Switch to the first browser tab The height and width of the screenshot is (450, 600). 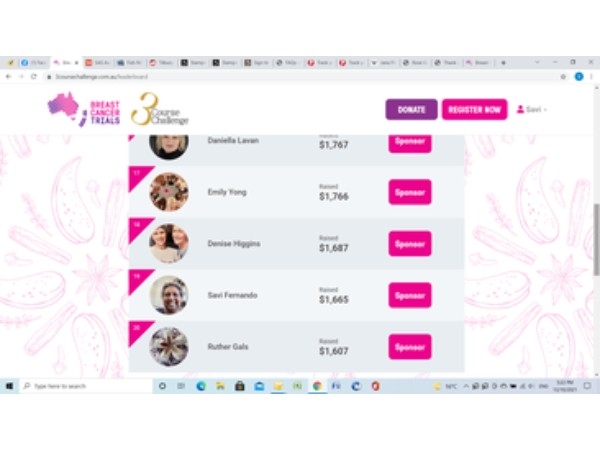[x=11, y=62]
